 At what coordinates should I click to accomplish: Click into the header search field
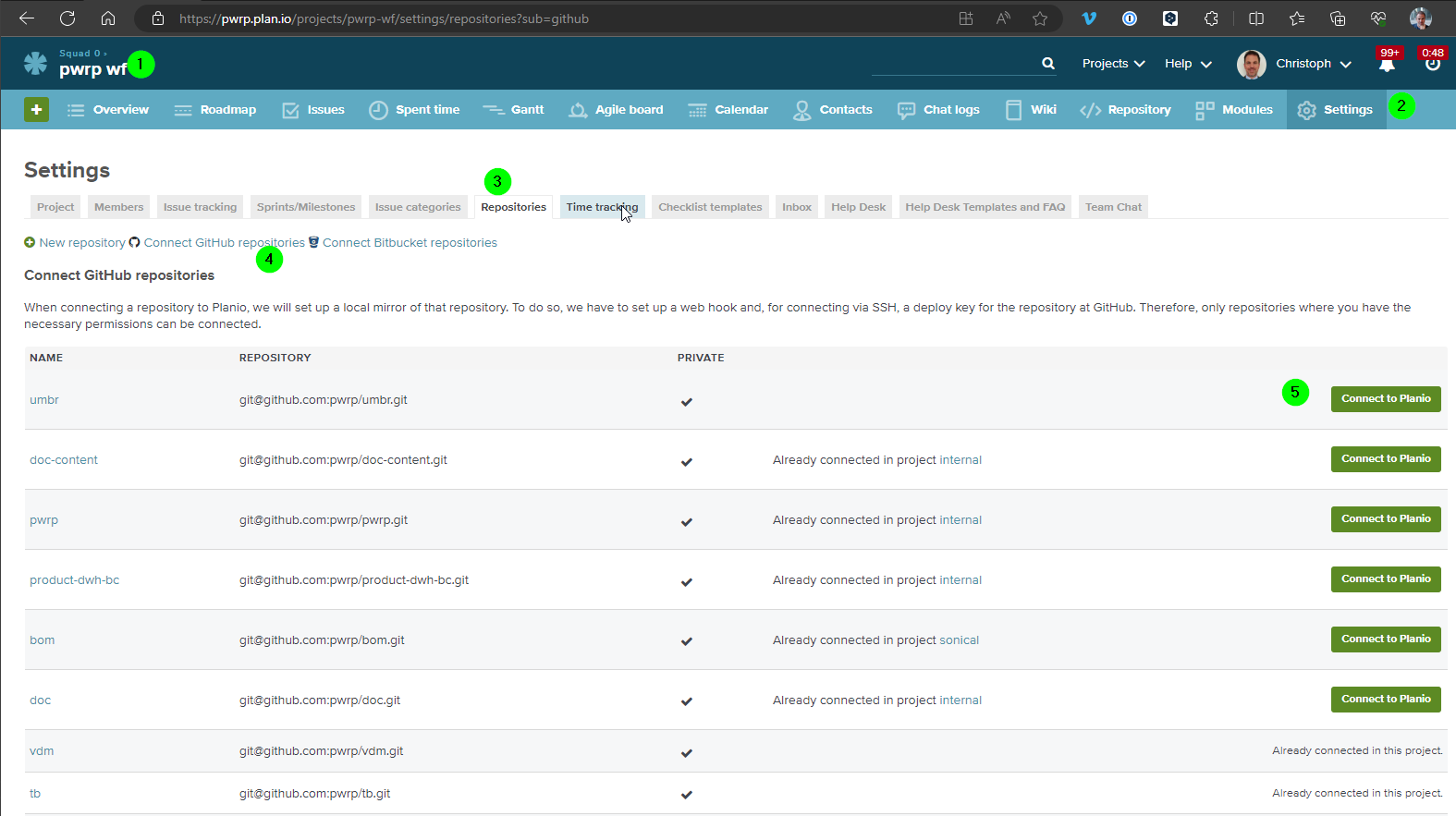(x=955, y=64)
